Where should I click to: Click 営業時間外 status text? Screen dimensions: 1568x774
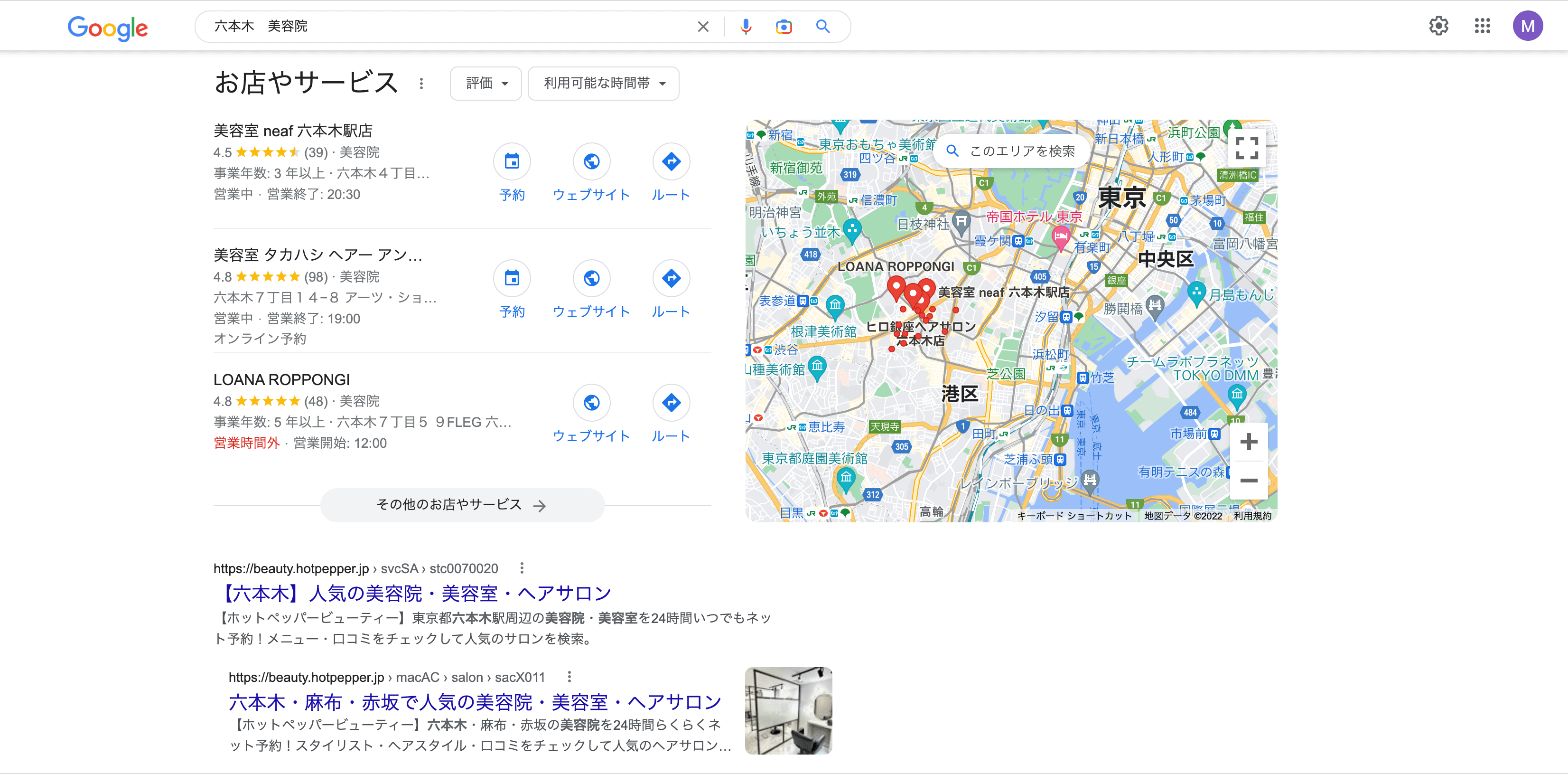[246, 443]
